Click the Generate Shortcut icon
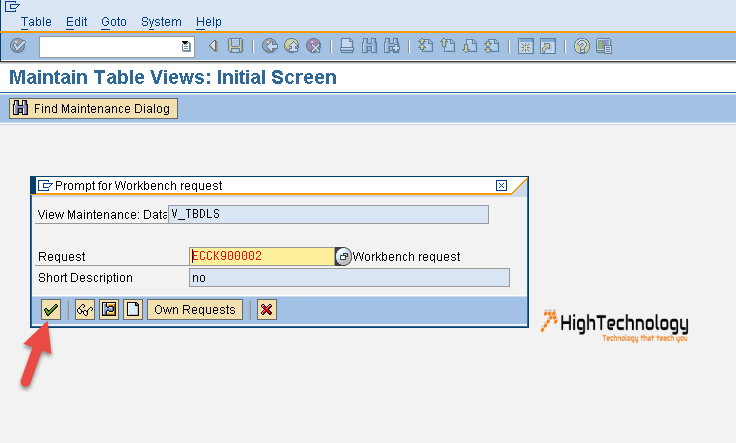Image resolution: width=736 pixels, height=443 pixels. [548, 46]
